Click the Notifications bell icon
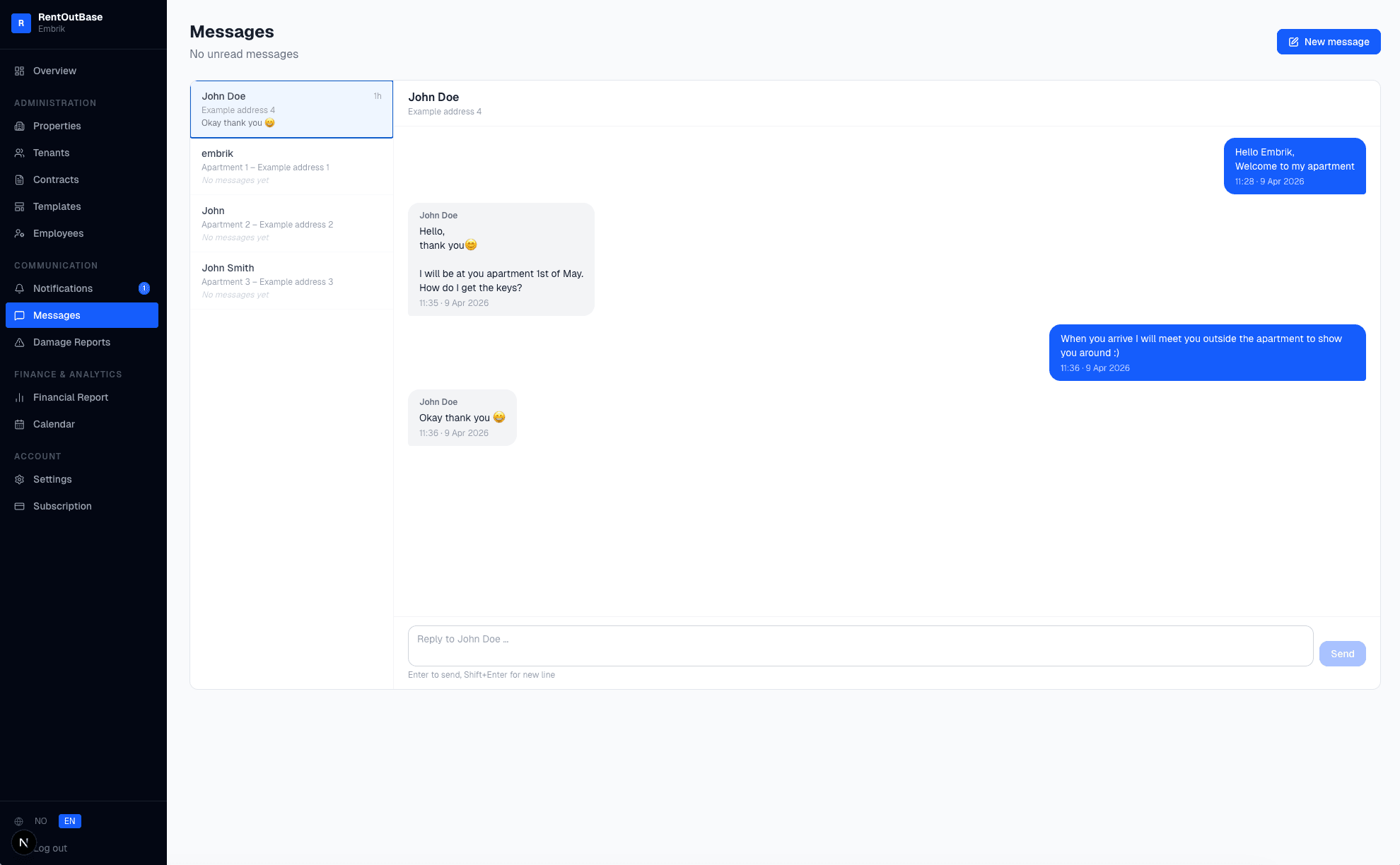The width and height of the screenshot is (1400, 865). pyautogui.click(x=20, y=288)
